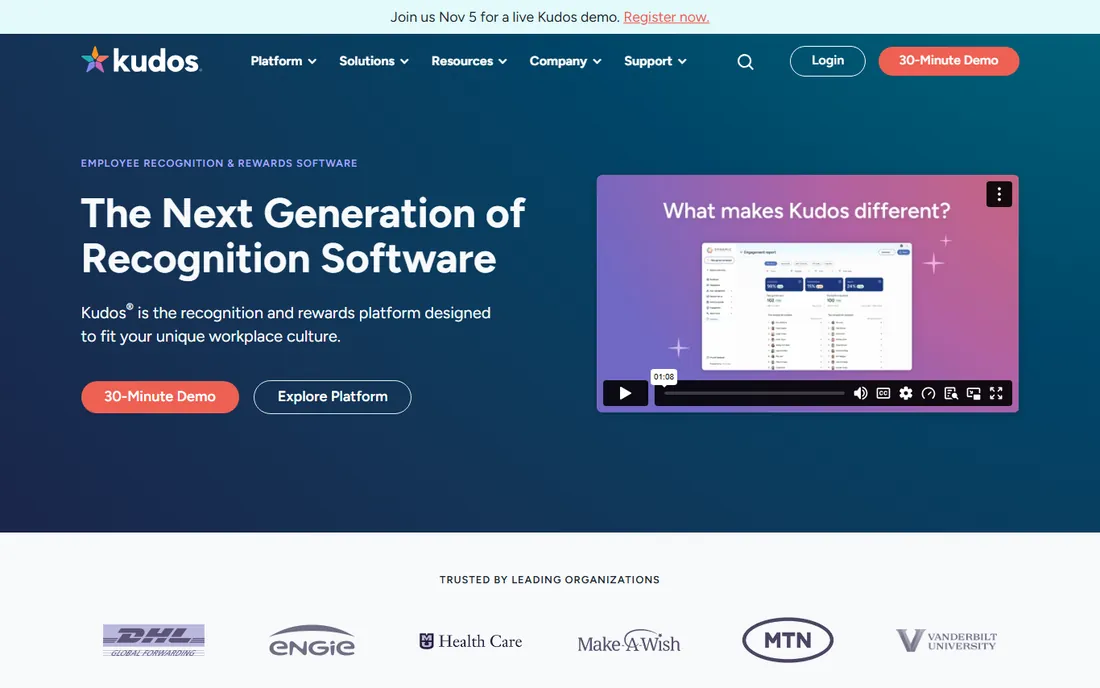Mute the video volume speaker icon
The height and width of the screenshot is (688, 1100).
[860, 393]
